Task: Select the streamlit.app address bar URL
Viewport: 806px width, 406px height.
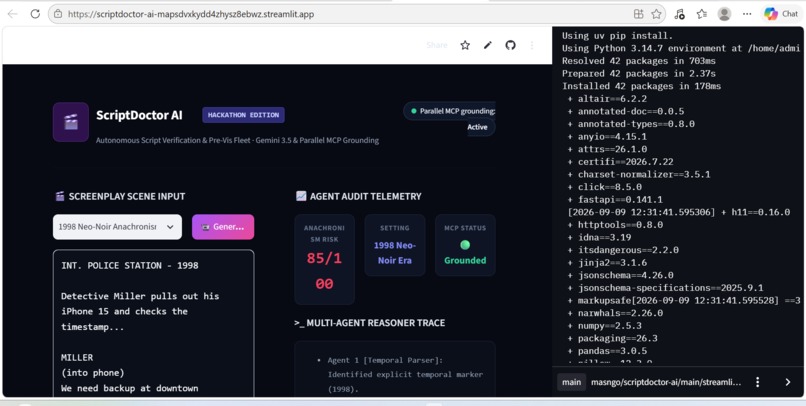Action: tap(191, 14)
